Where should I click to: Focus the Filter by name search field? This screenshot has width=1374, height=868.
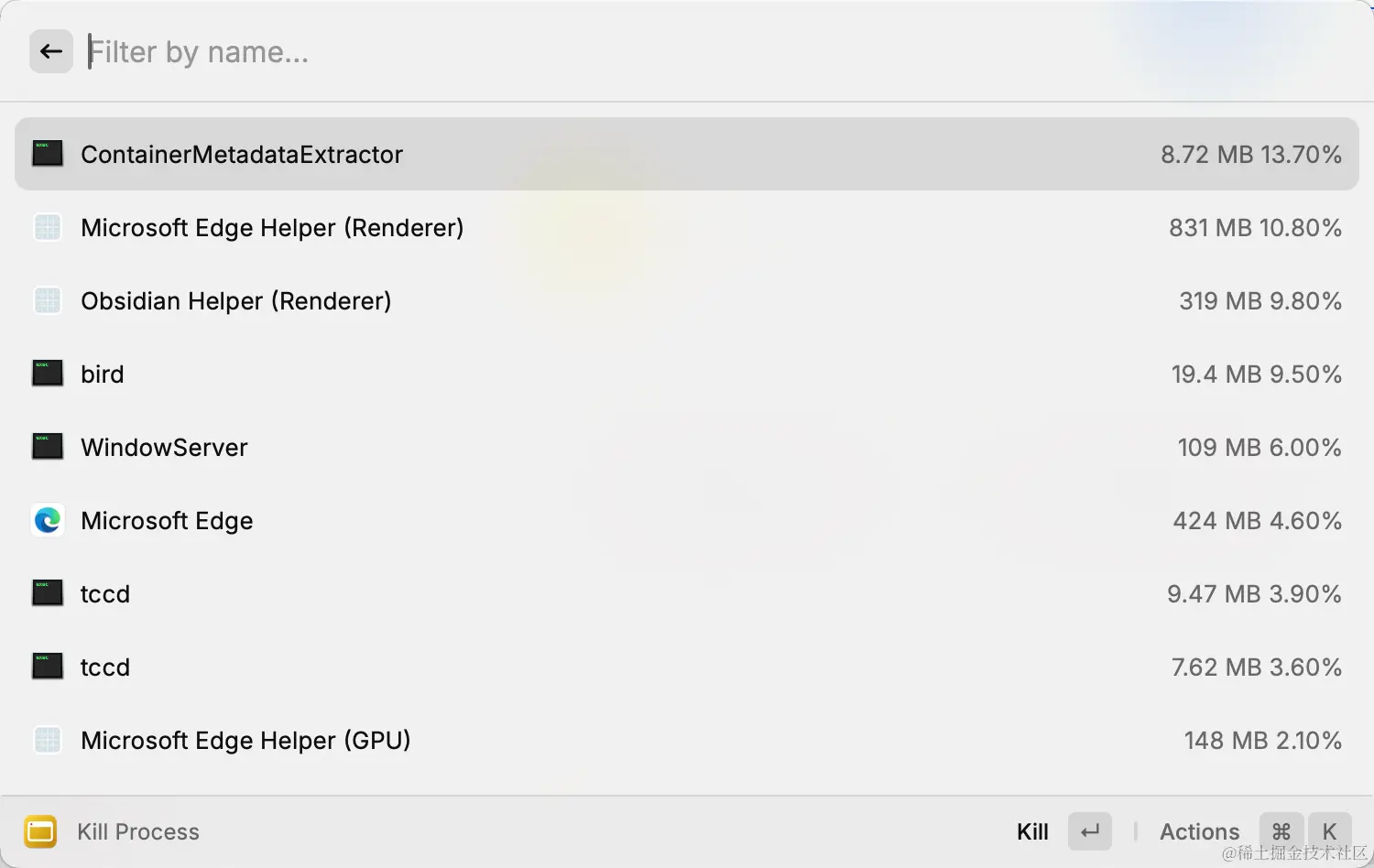pos(714,51)
